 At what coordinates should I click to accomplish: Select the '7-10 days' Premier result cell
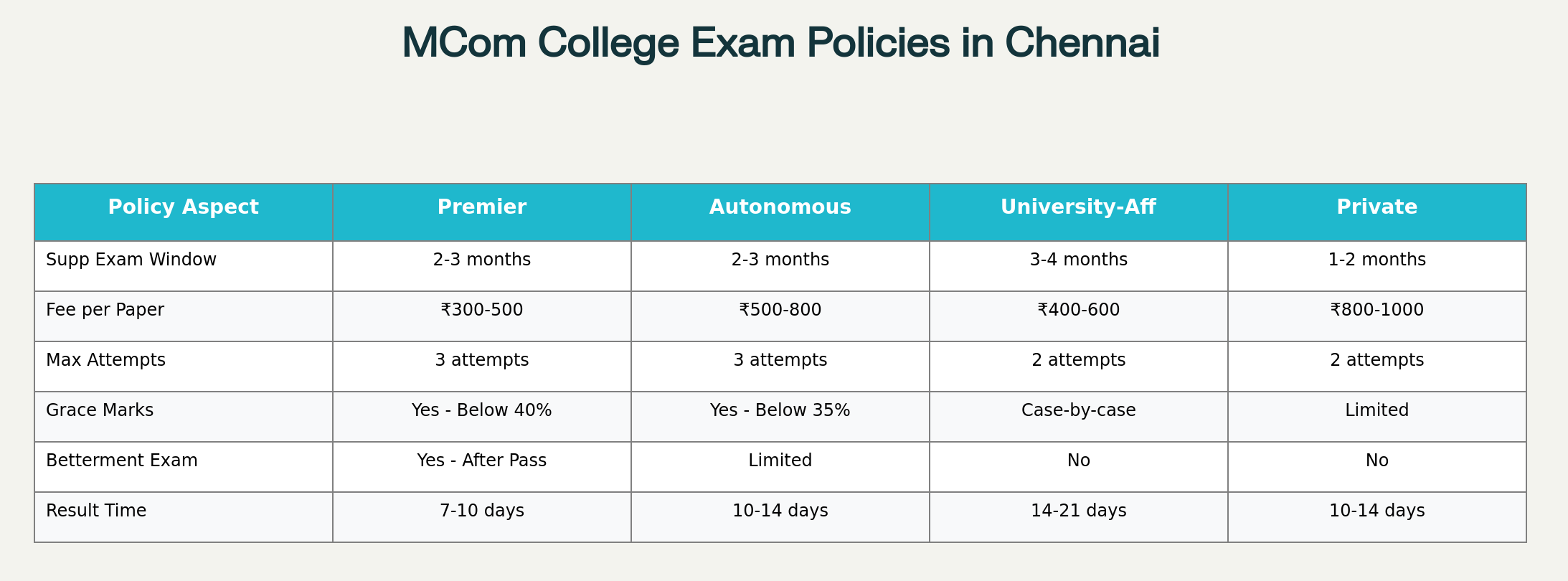click(x=481, y=511)
